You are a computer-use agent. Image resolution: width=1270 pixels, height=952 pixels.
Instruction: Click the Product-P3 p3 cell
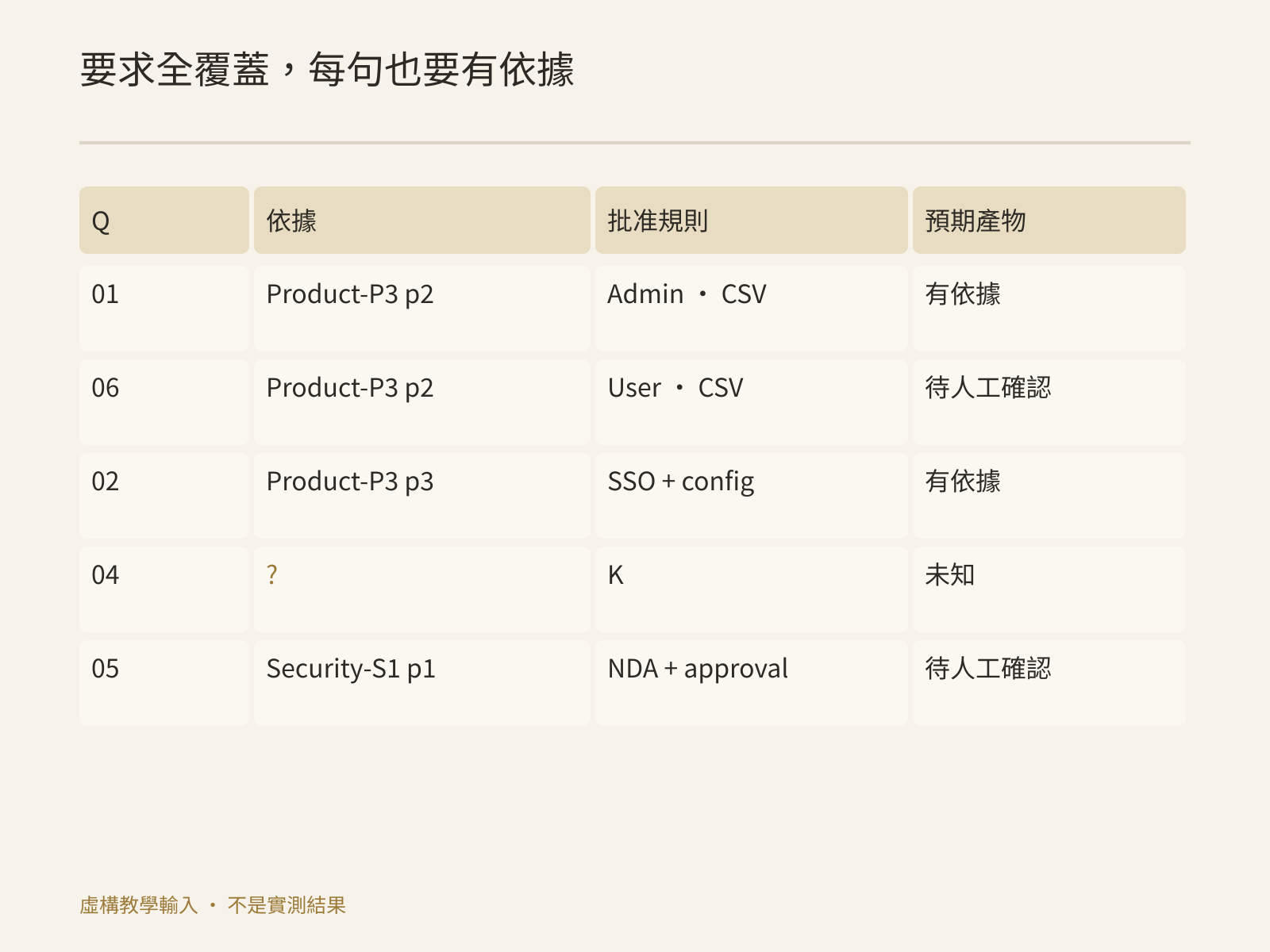422,496
